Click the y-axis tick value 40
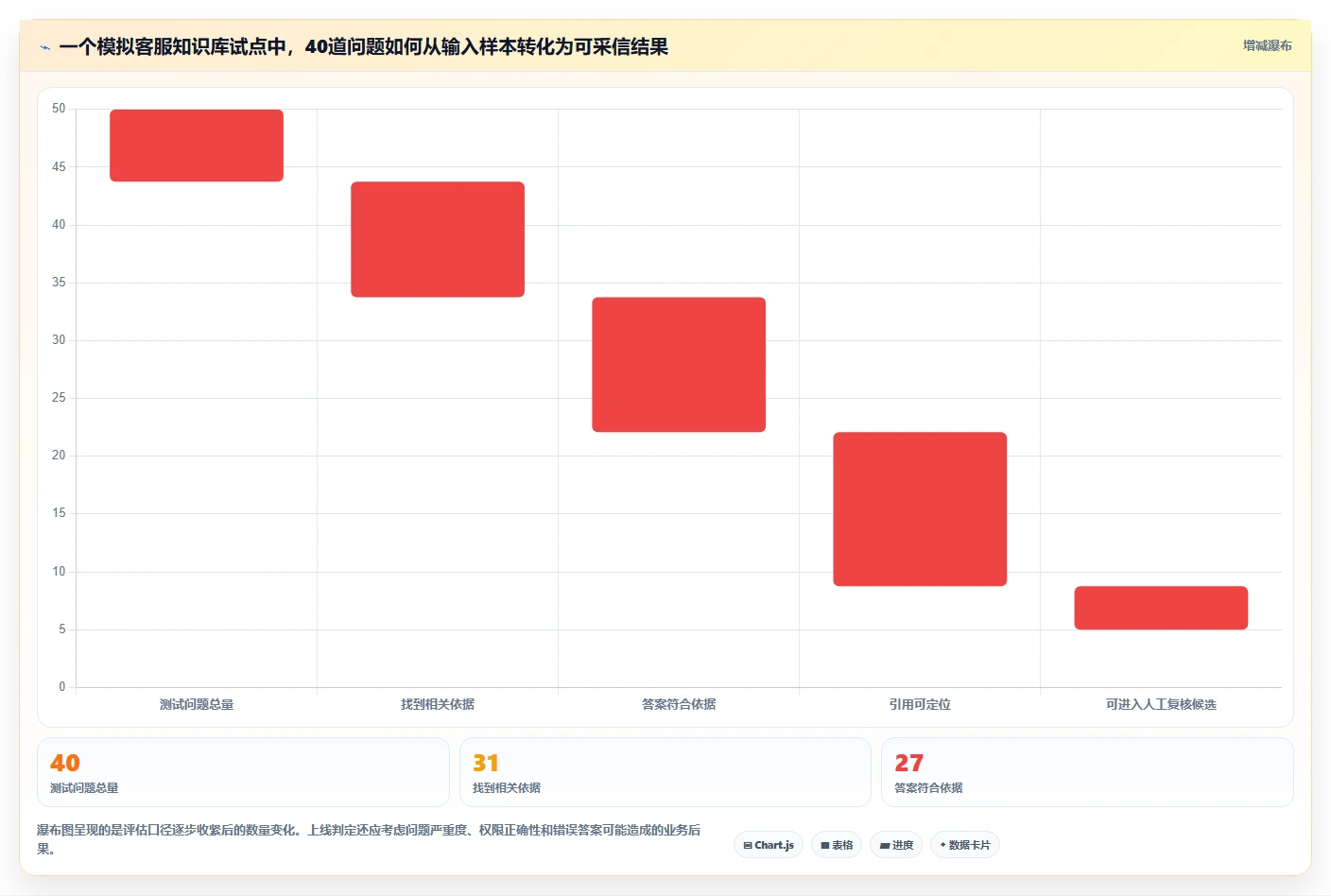 pyautogui.click(x=59, y=224)
